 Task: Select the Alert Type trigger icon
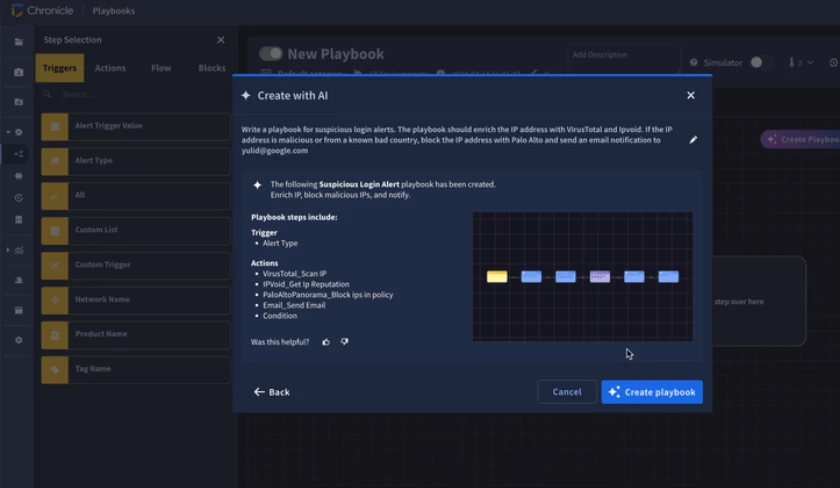click(x=55, y=161)
